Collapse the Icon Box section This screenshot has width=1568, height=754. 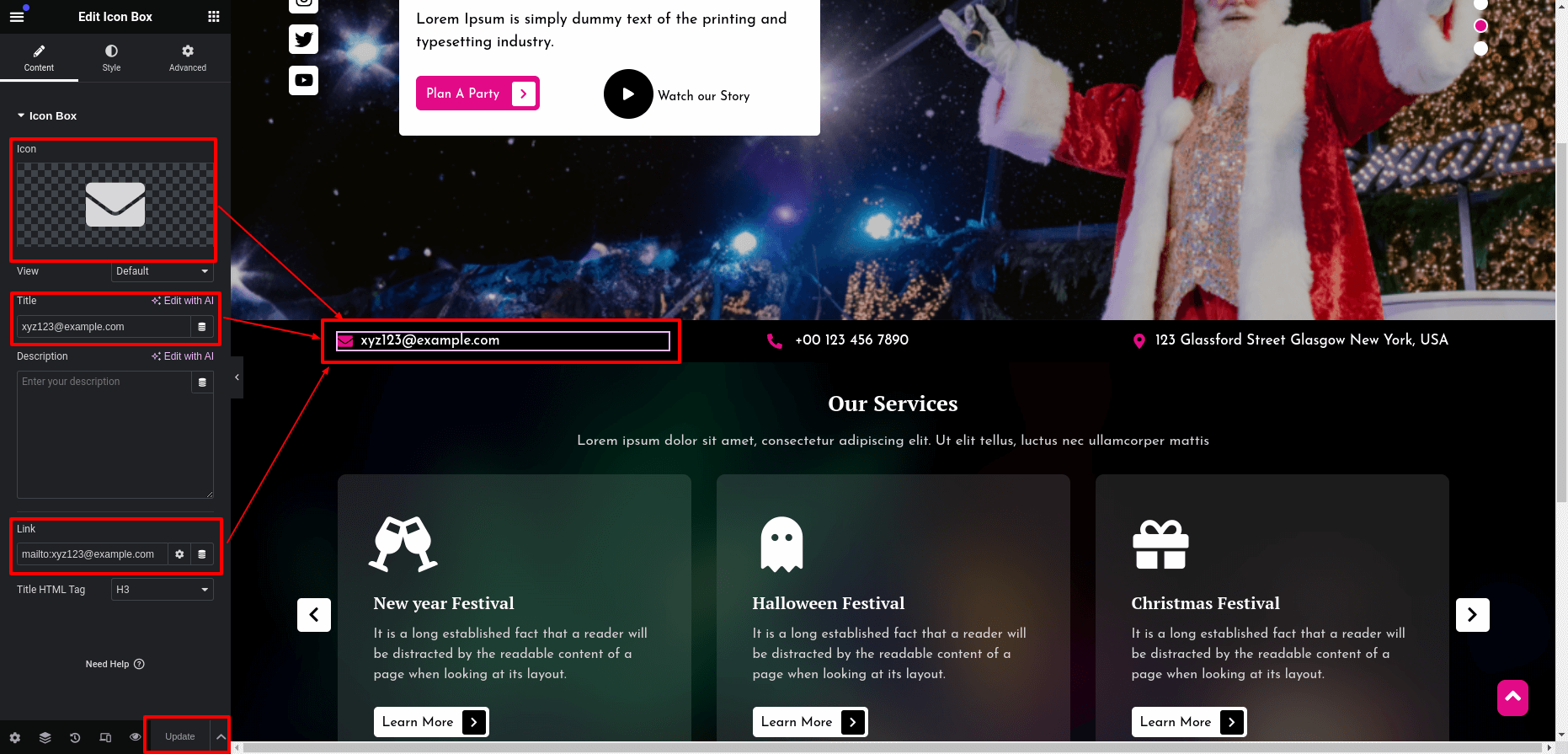tap(47, 116)
